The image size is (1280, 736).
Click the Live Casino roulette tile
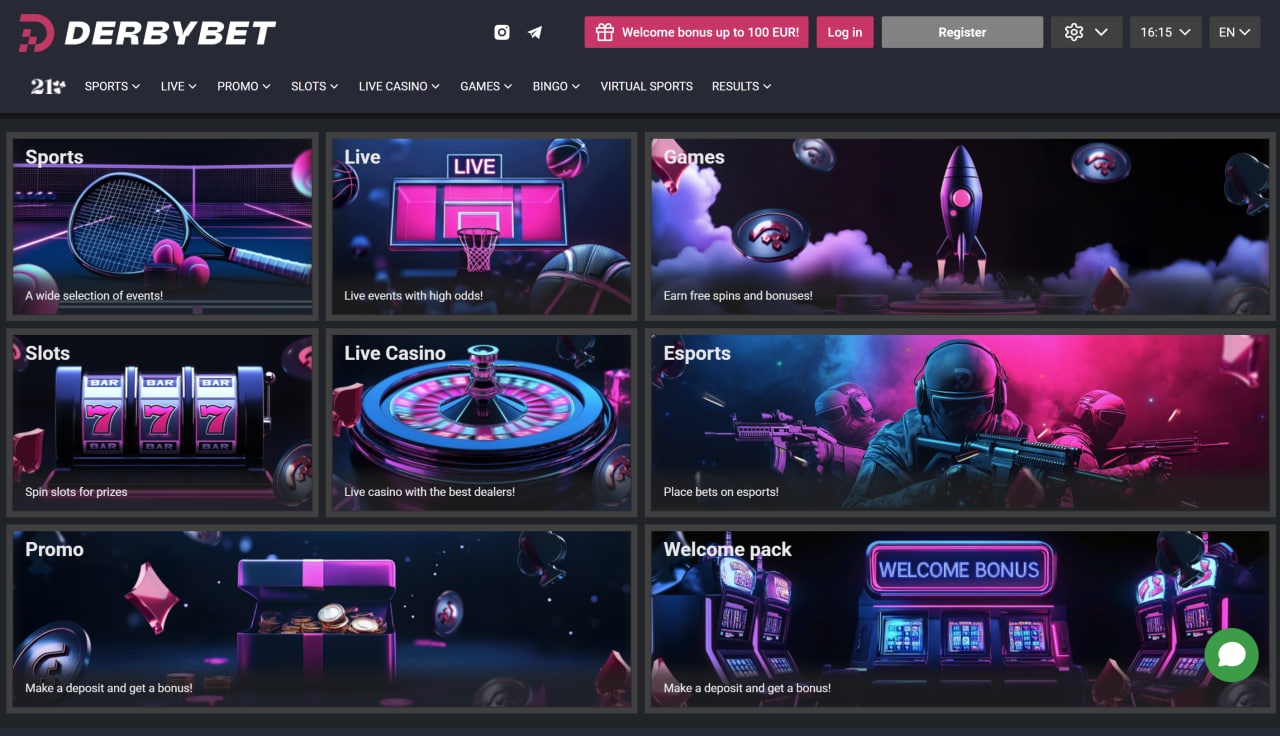(x=481, y=421)
